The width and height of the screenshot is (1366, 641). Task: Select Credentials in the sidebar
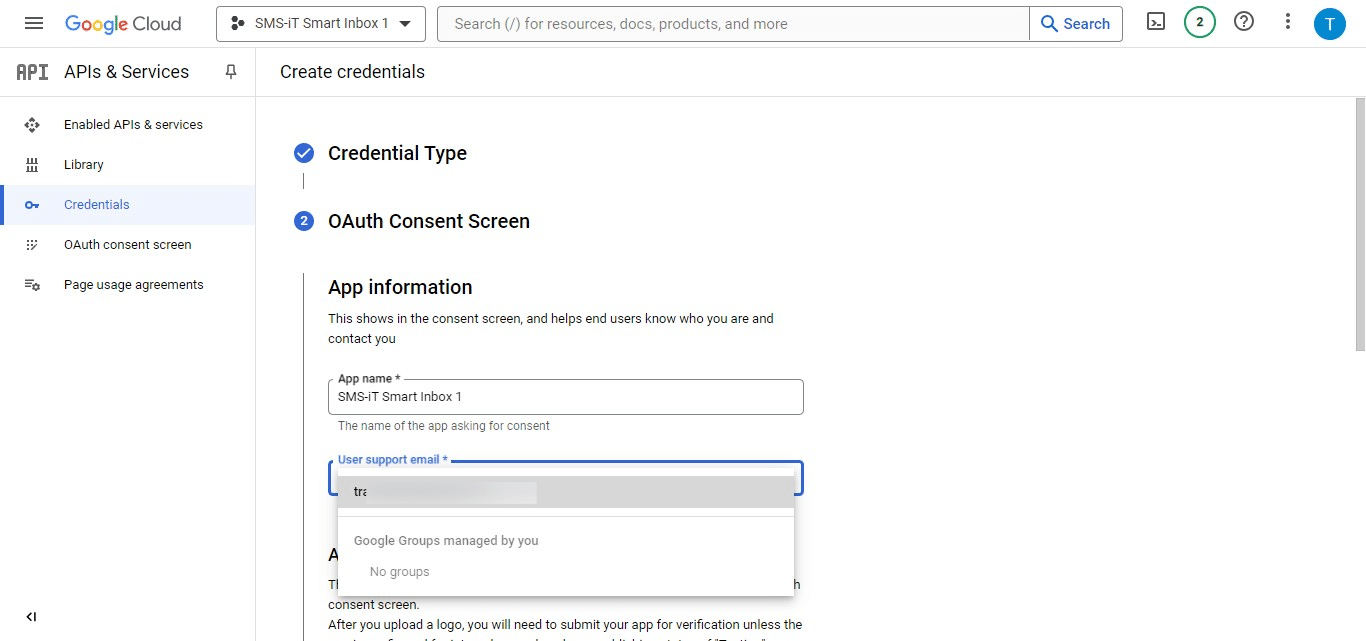96,204
